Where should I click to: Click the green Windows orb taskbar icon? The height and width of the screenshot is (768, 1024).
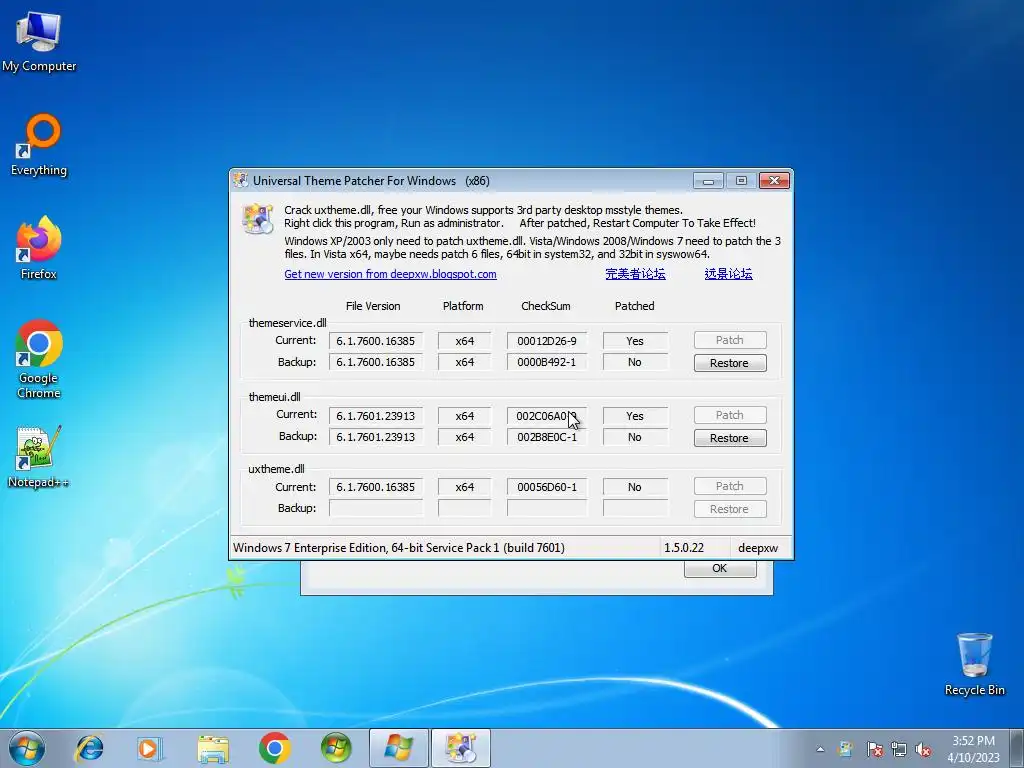336,748
